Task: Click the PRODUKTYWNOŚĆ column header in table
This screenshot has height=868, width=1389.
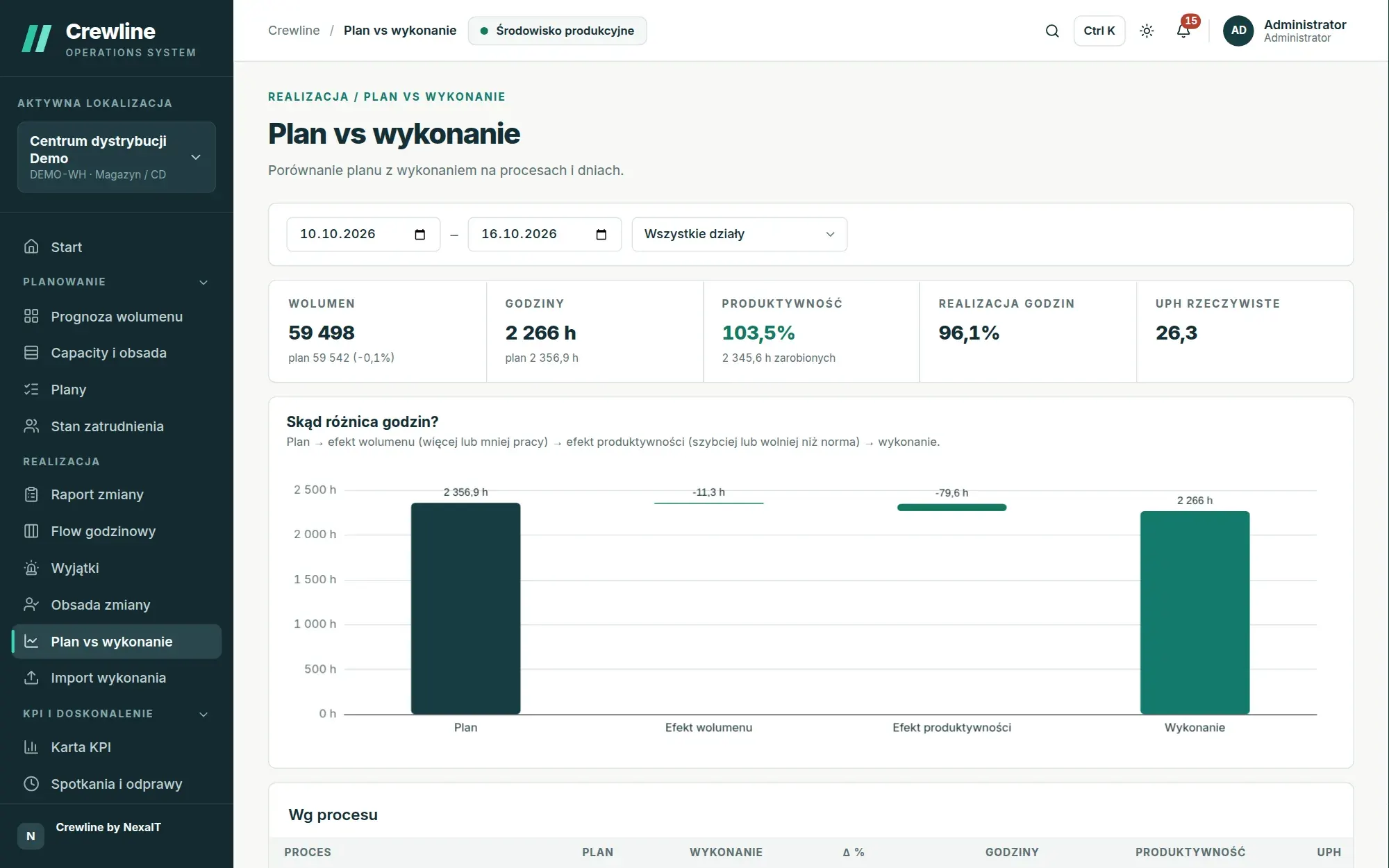Action: coord(1190,852)
